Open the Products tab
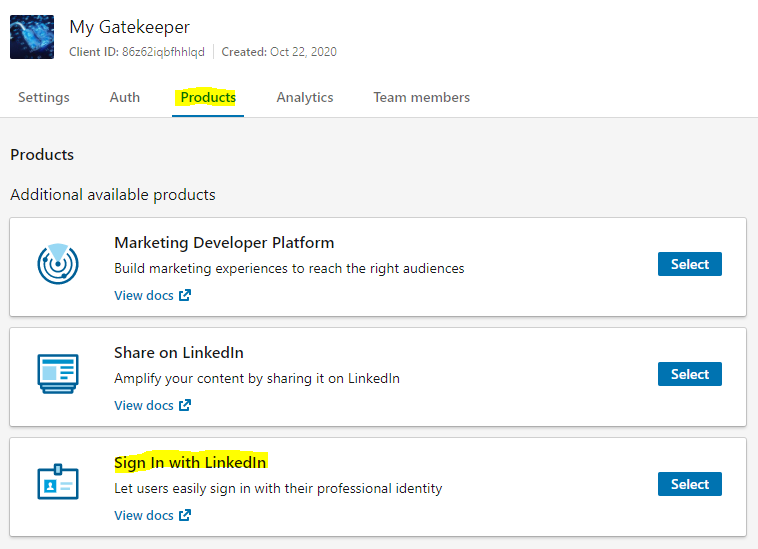 [x=208, y=98]
